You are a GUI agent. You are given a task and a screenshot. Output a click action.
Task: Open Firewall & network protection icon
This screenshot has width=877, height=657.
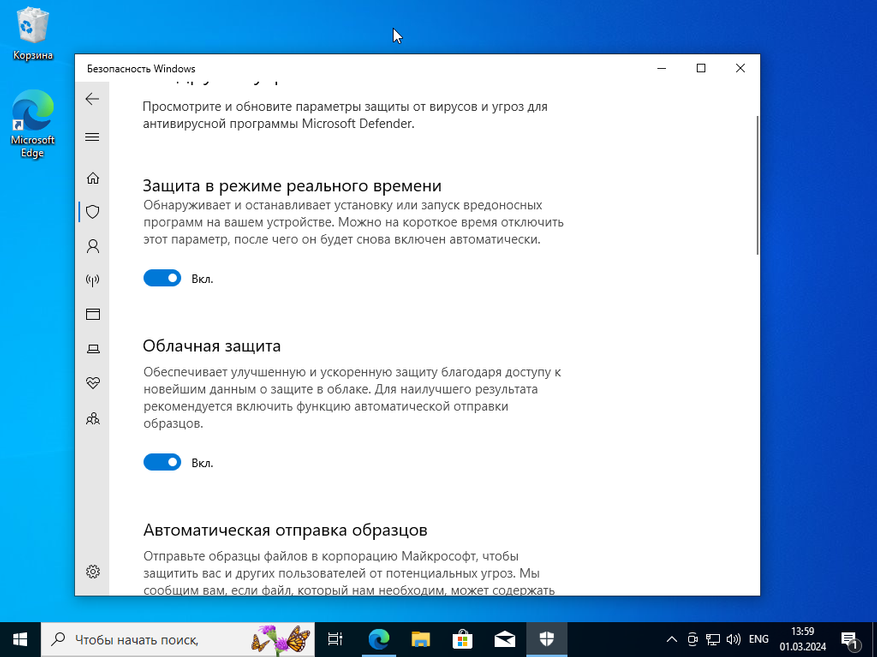(93, 280)
